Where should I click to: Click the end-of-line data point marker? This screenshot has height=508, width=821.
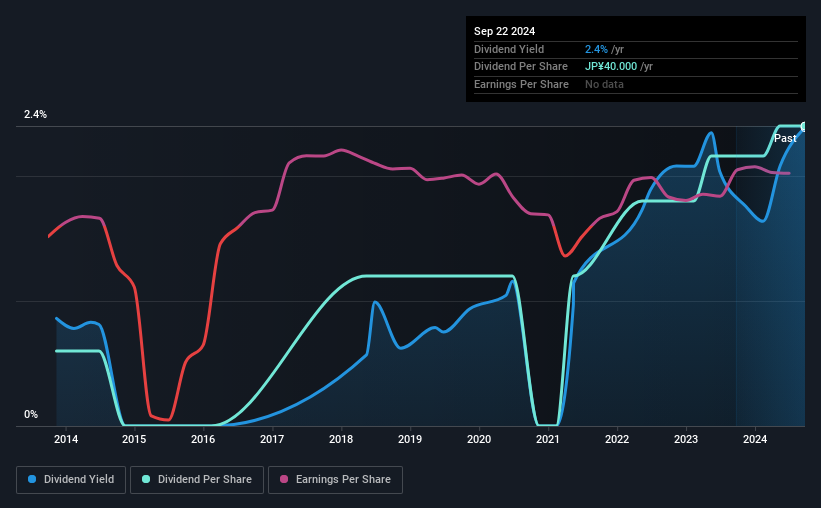[x=804, y=127]
